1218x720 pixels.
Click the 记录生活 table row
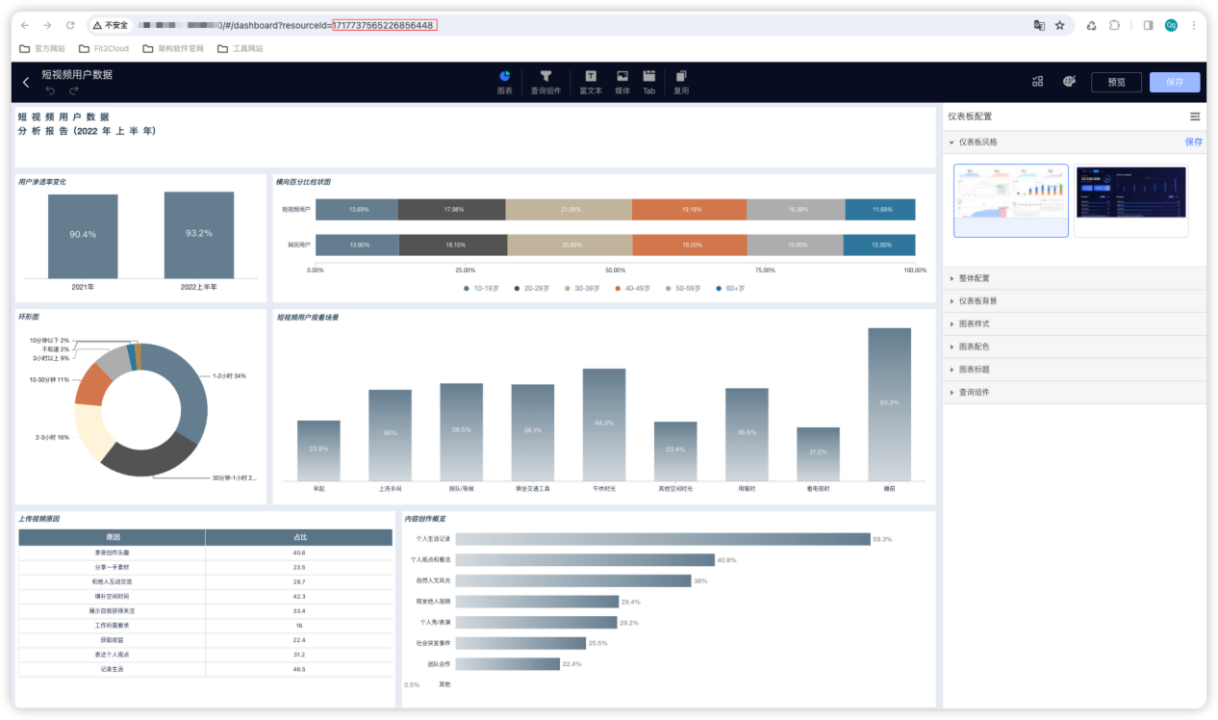206,668
